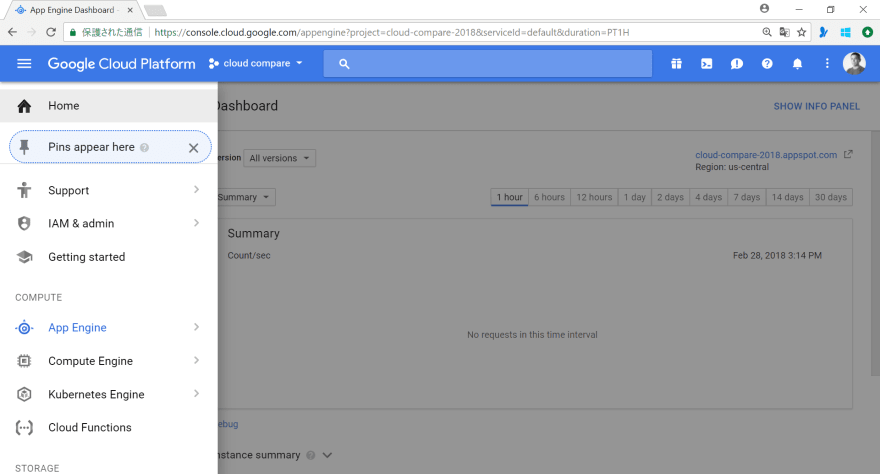Open the Help question mark icon
Viewport: 880px width, 474px height.
(767, 63)
